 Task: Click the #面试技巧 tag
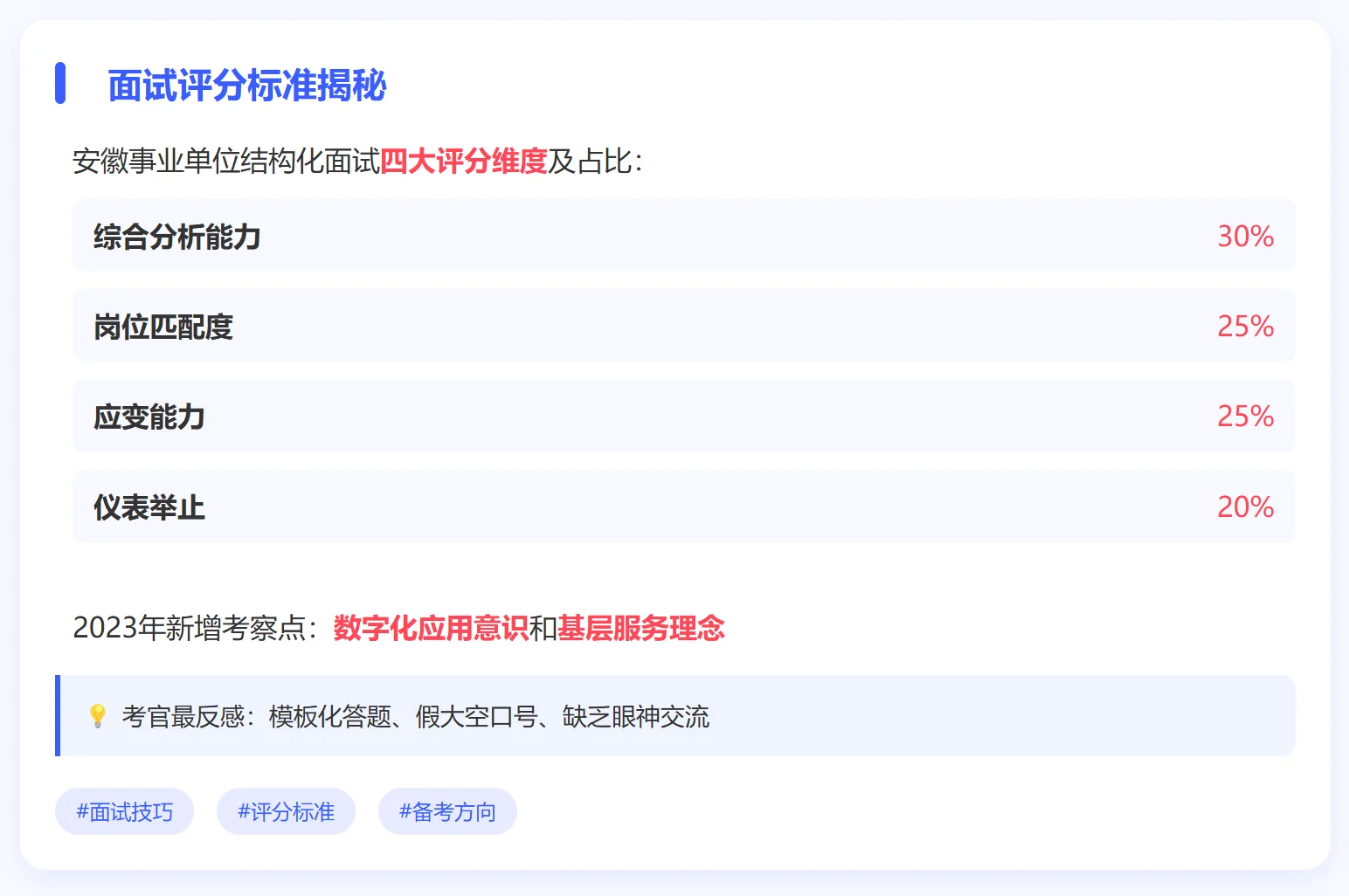point(124,811)
